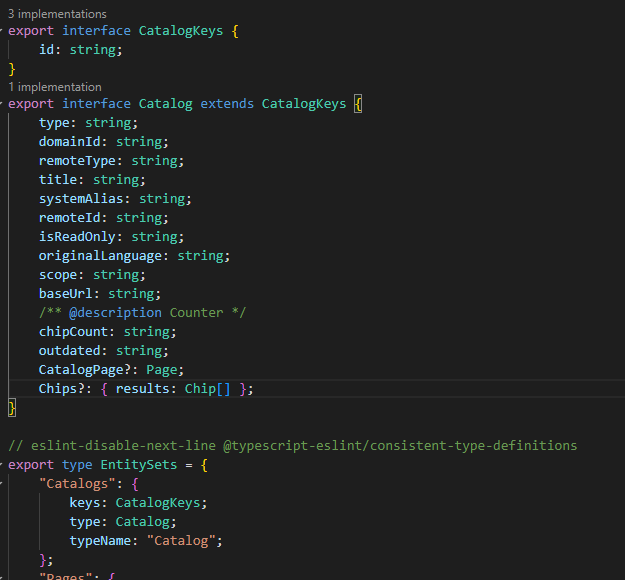Click the originalLanguage property
The height and width of the screenshot is (580, 625).
point(100,256)
